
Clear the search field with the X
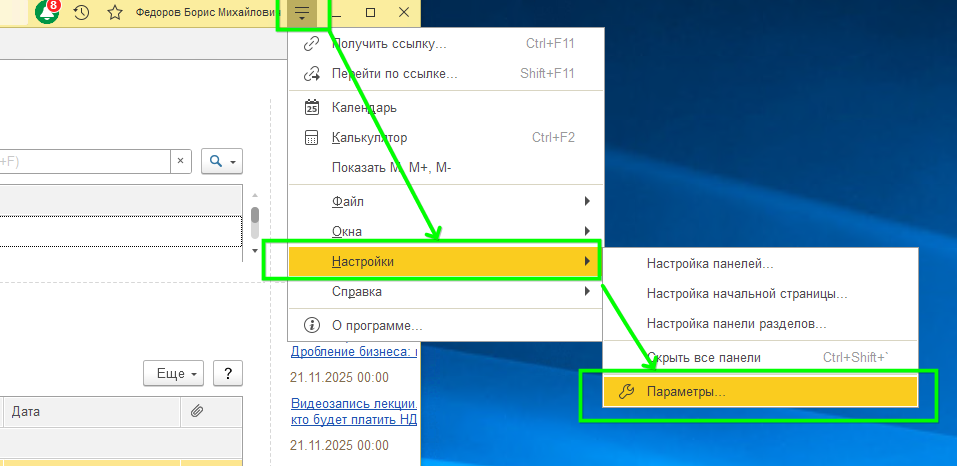[x=180, y=161]
